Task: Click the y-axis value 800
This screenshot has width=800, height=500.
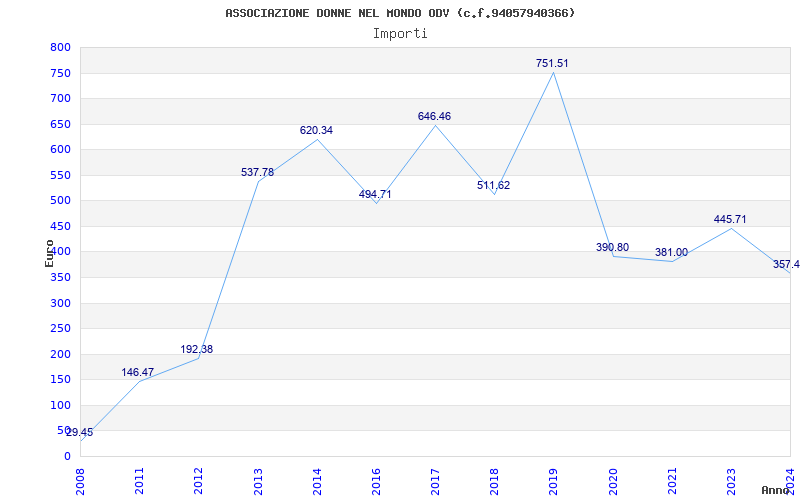Action: tap(60, 47)
